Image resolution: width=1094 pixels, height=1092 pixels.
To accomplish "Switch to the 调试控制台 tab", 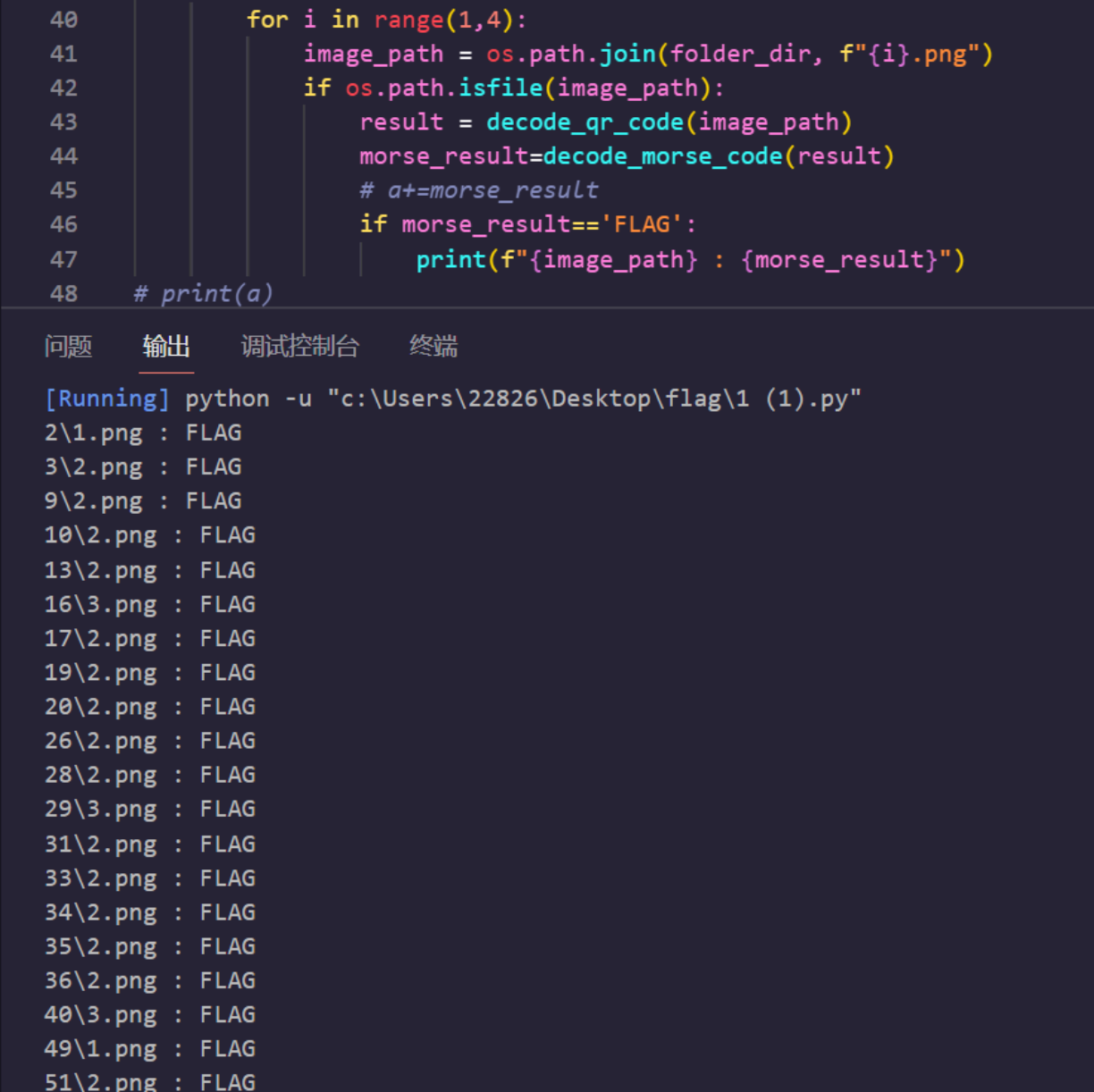I will tap(300, 346).
